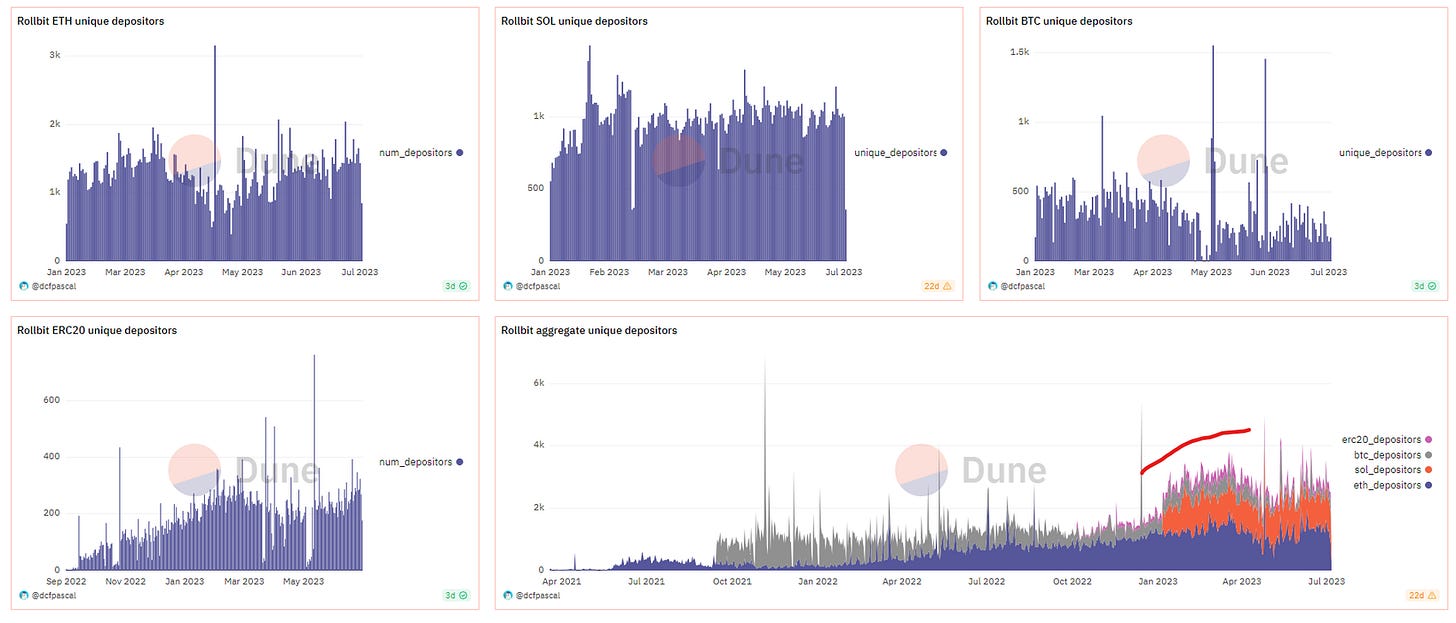This screenshot has width=1456, height=623.
Task: Open @dcfpascal profile link under ETH chart
Action: (54, 286)
